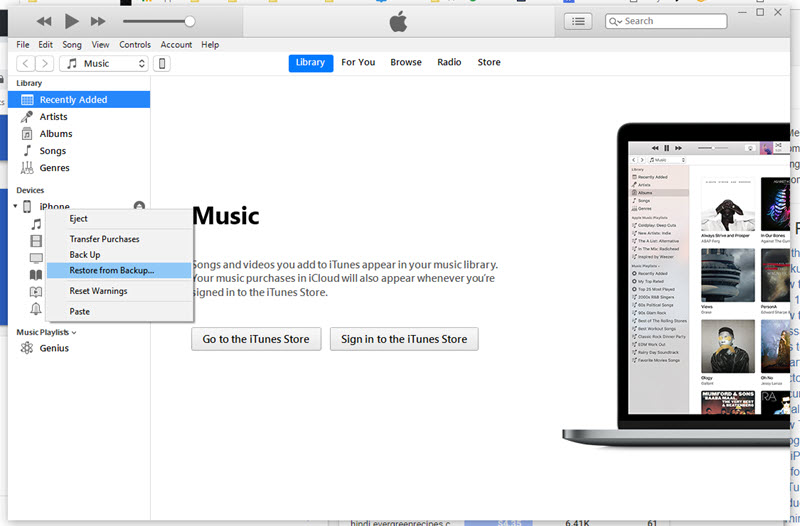Go back with the left arrow button
The width and height of the screenshot is (800, 526).
tap(26, 64)
